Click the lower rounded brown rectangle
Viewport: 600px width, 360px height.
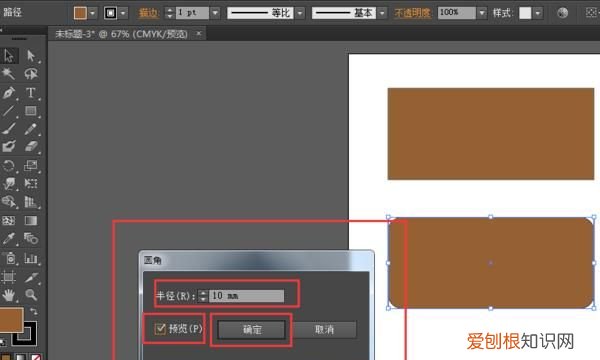tap(491, 263)
